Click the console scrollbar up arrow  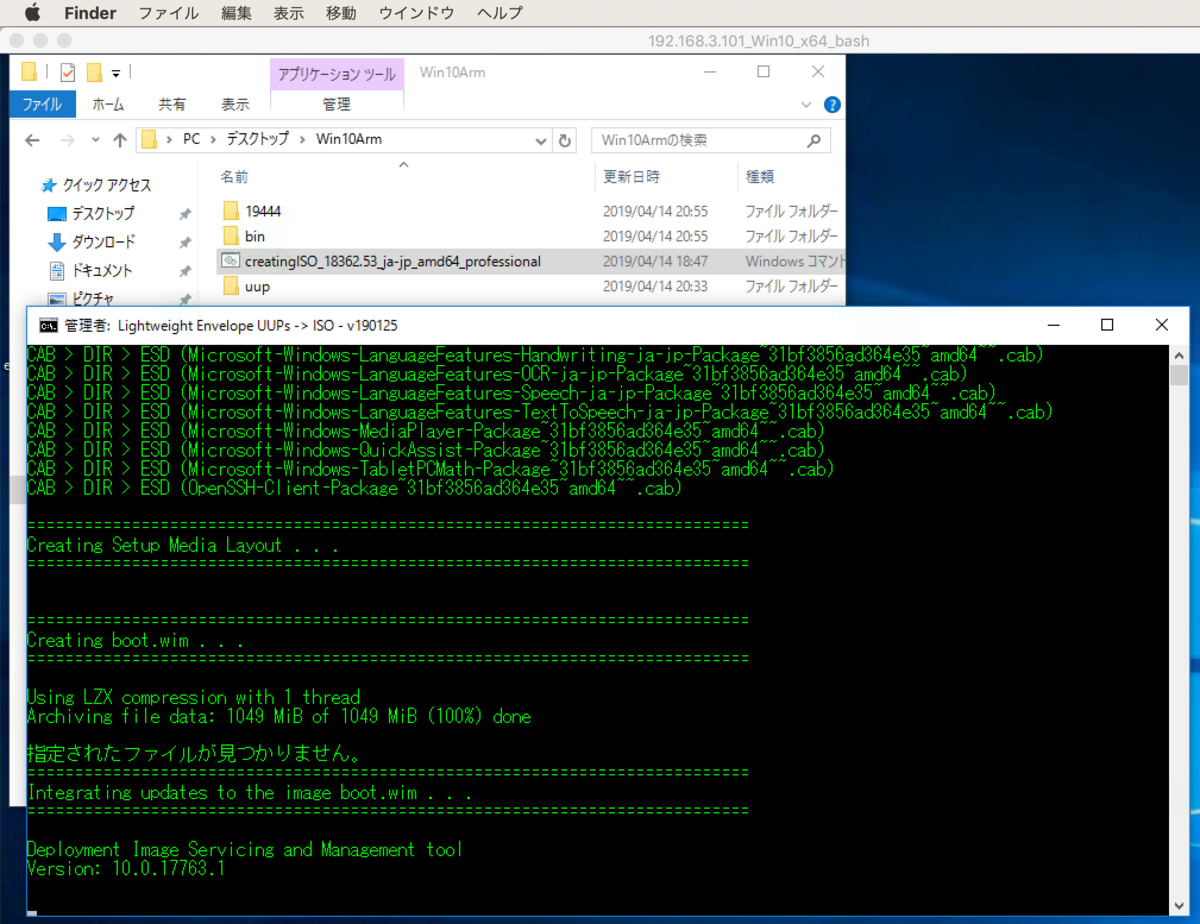click(x=1180, y=355)
